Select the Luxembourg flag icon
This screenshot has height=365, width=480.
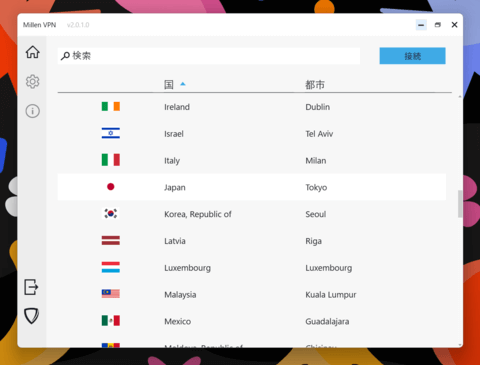(111, 267)
